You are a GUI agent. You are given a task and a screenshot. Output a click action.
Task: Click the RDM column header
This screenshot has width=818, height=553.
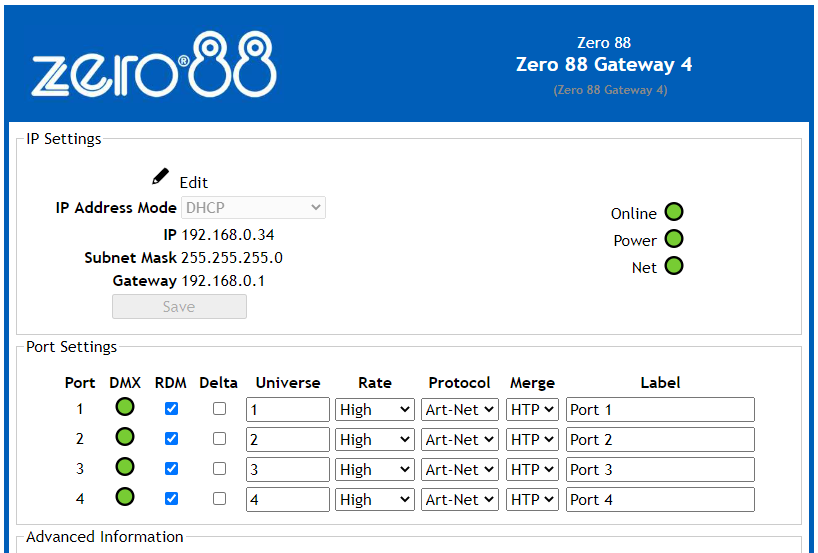pos(171,382)
